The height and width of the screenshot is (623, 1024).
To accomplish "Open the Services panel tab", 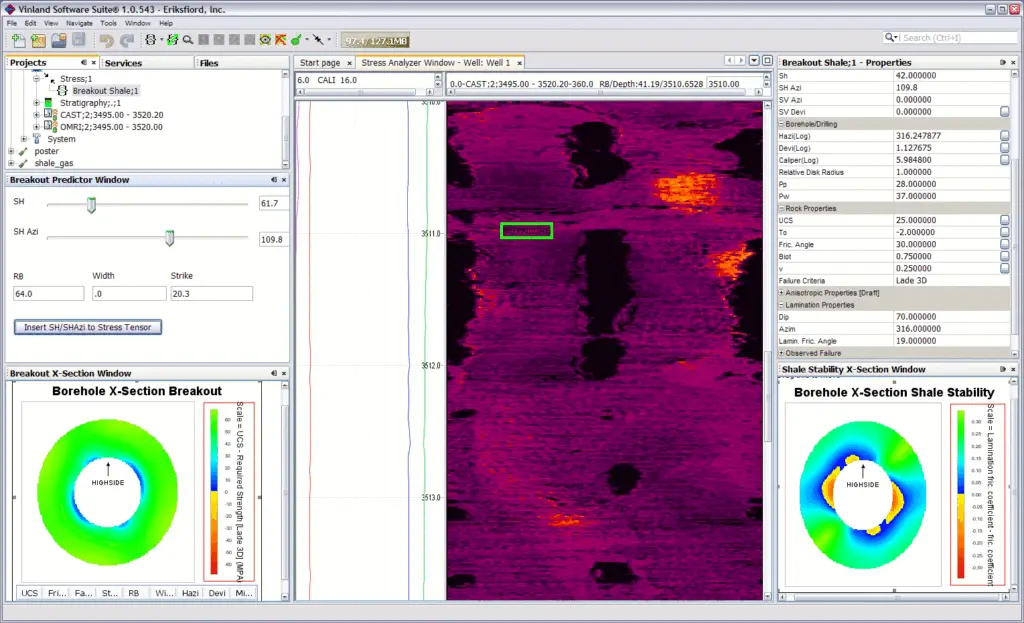I will pos(123,63).
